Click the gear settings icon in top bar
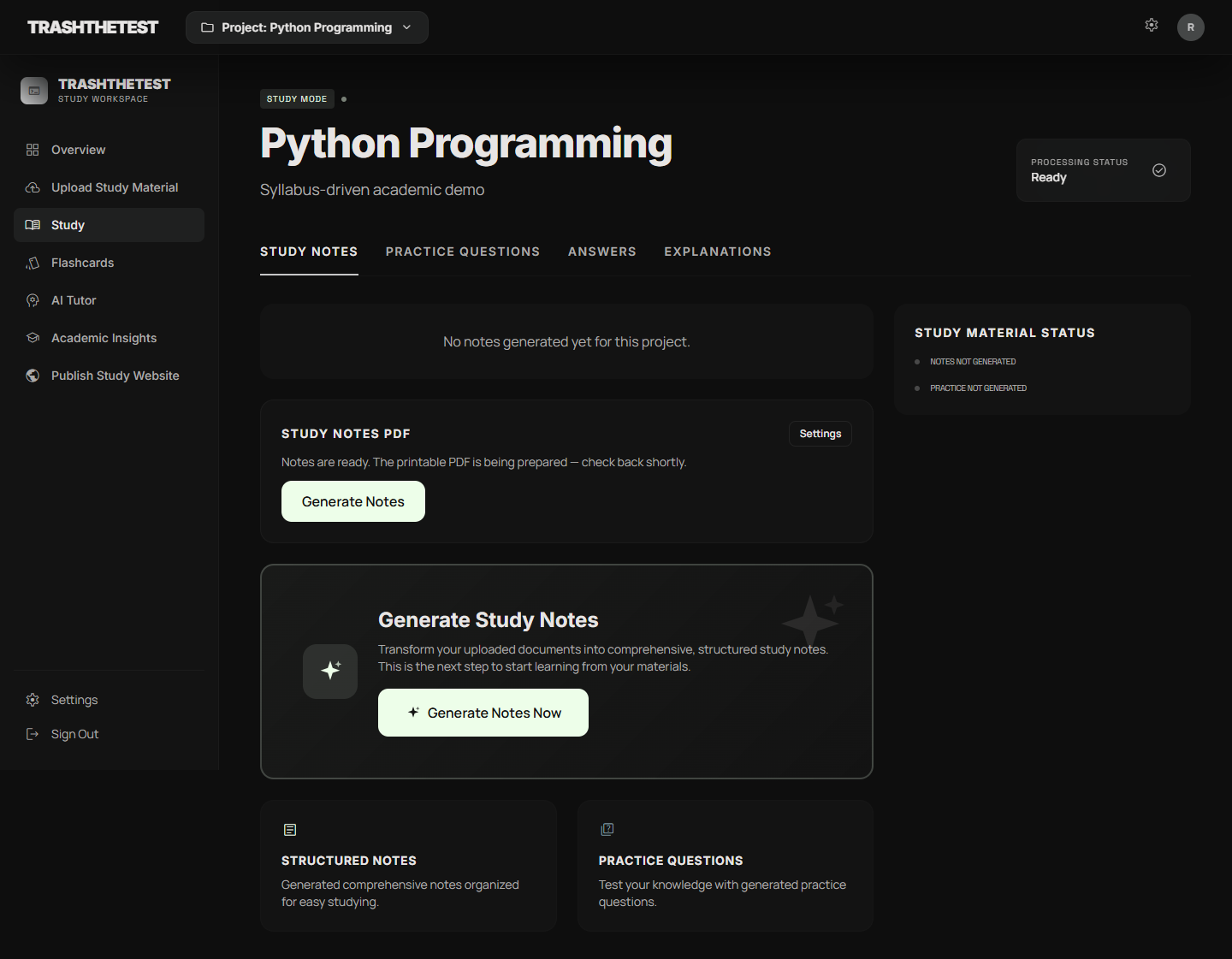The height and width of the screenshot is (959, 1232). [1152, 26]
